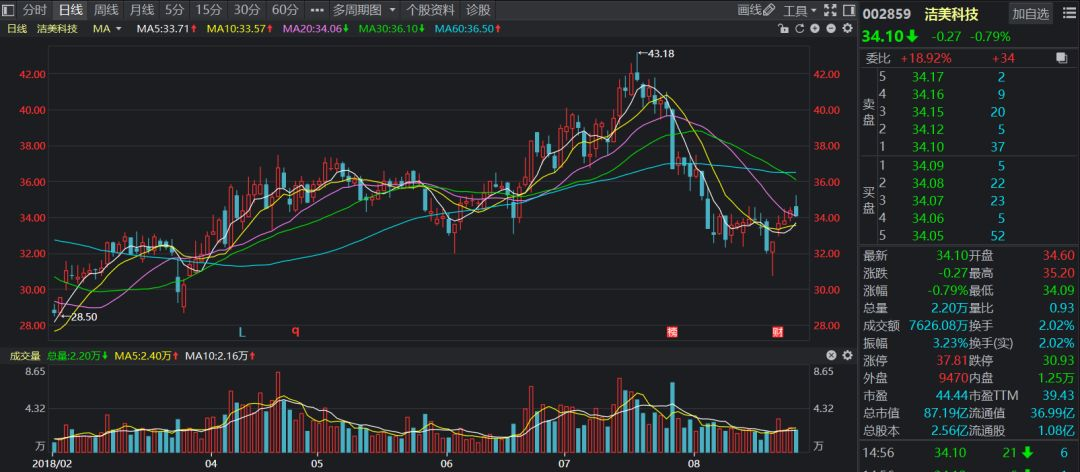
Task: Expand the 工具 tools dropdown
Action: 800,10
